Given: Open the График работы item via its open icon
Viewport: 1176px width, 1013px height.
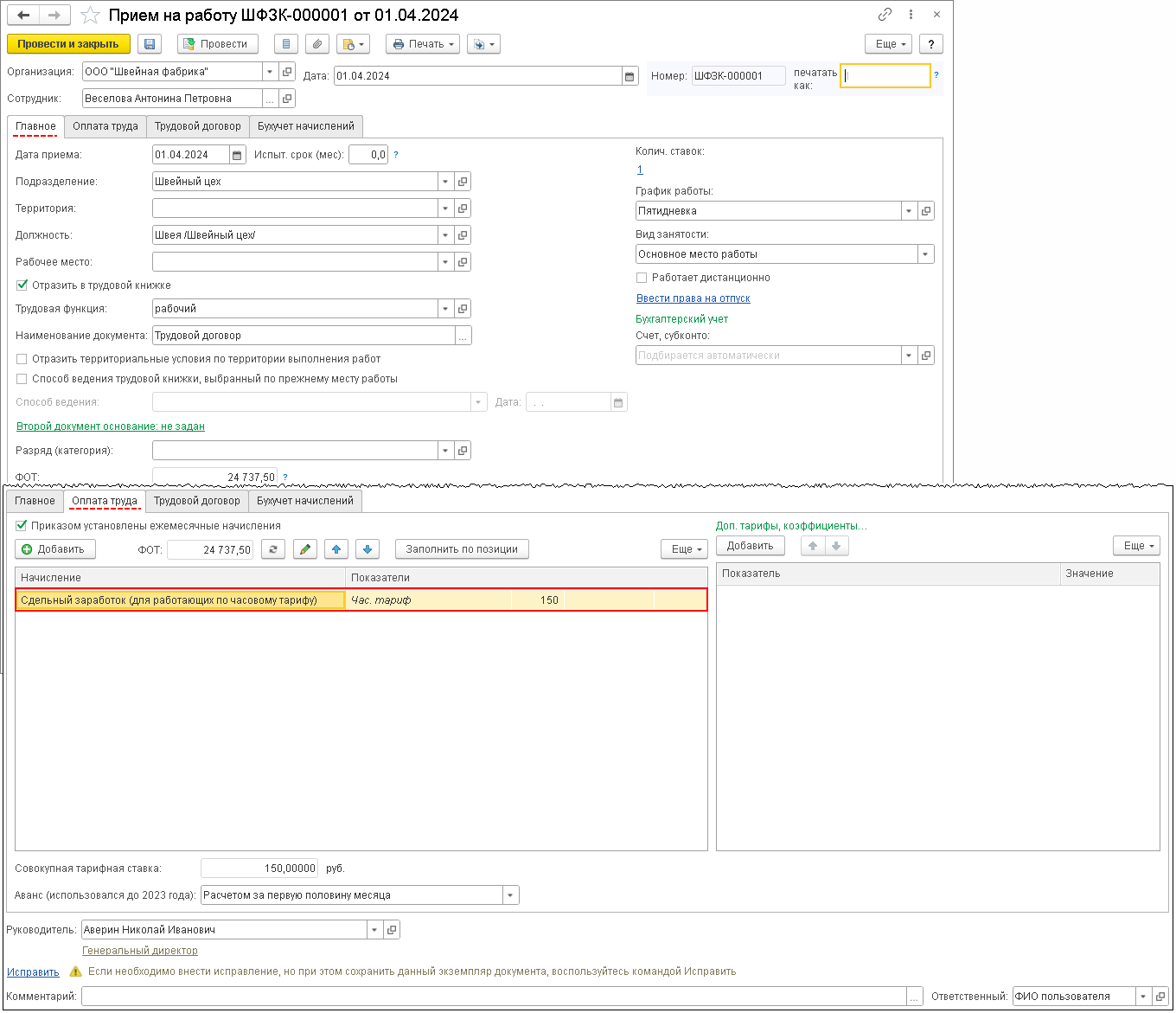Looking at the screenshot, I should (926, 211).
